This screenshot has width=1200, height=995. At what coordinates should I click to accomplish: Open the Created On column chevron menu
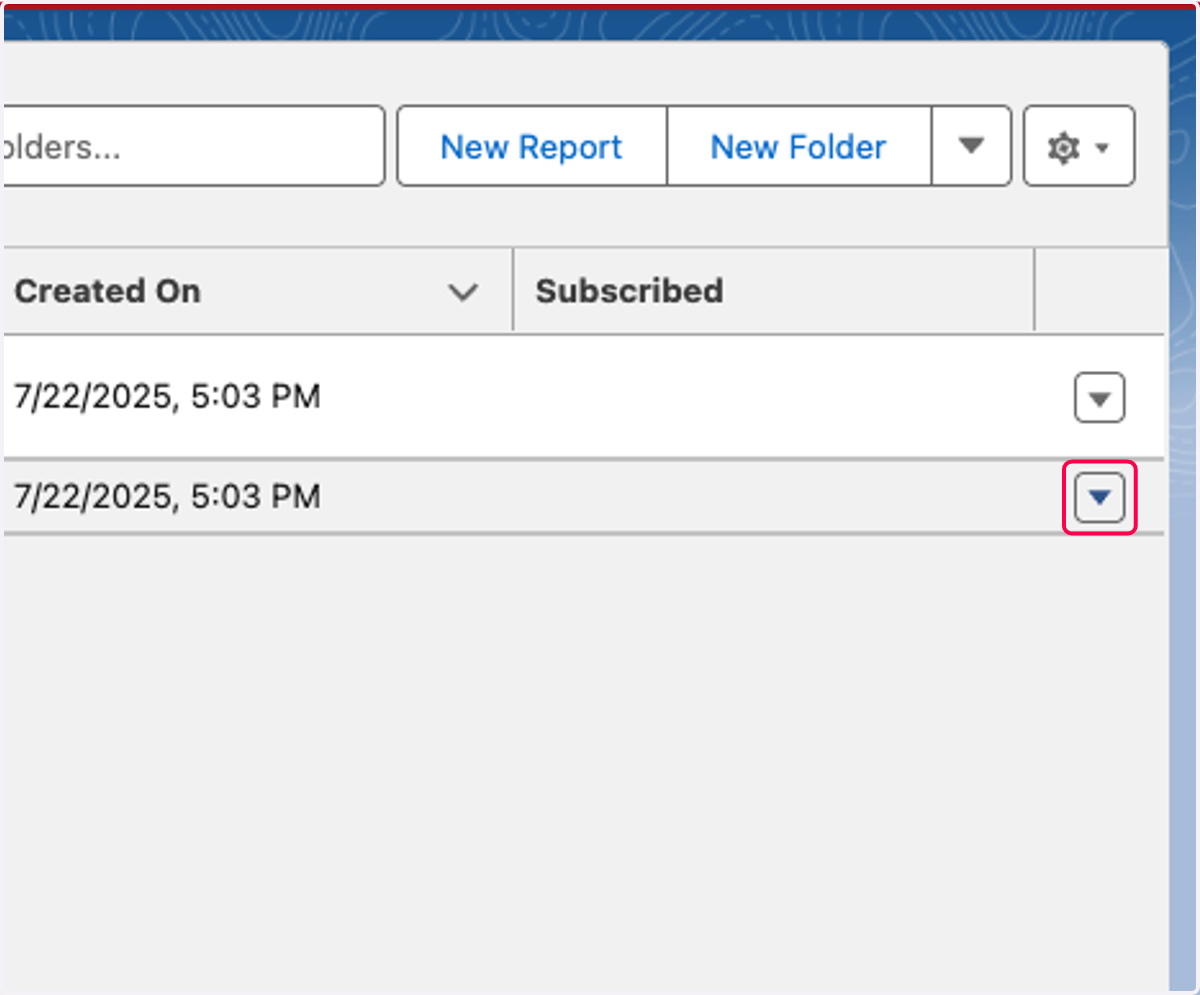(x=462, y=292)
